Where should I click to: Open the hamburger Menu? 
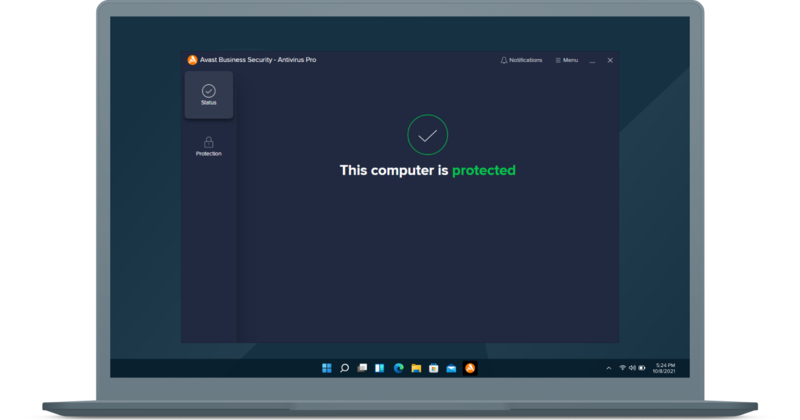[566, 60]
